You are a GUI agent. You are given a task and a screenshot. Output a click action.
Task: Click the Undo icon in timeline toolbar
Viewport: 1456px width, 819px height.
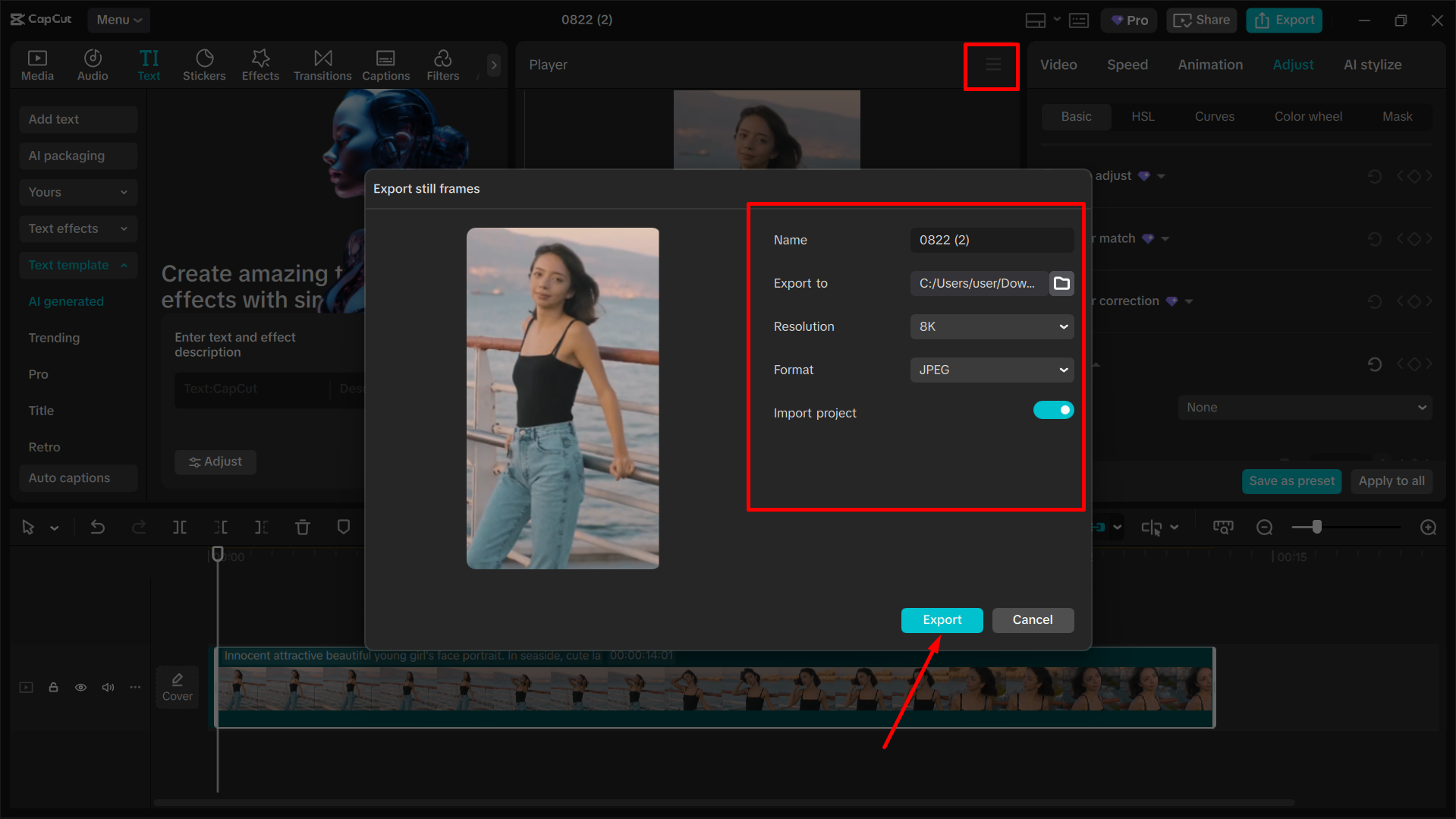pos(98,527)
